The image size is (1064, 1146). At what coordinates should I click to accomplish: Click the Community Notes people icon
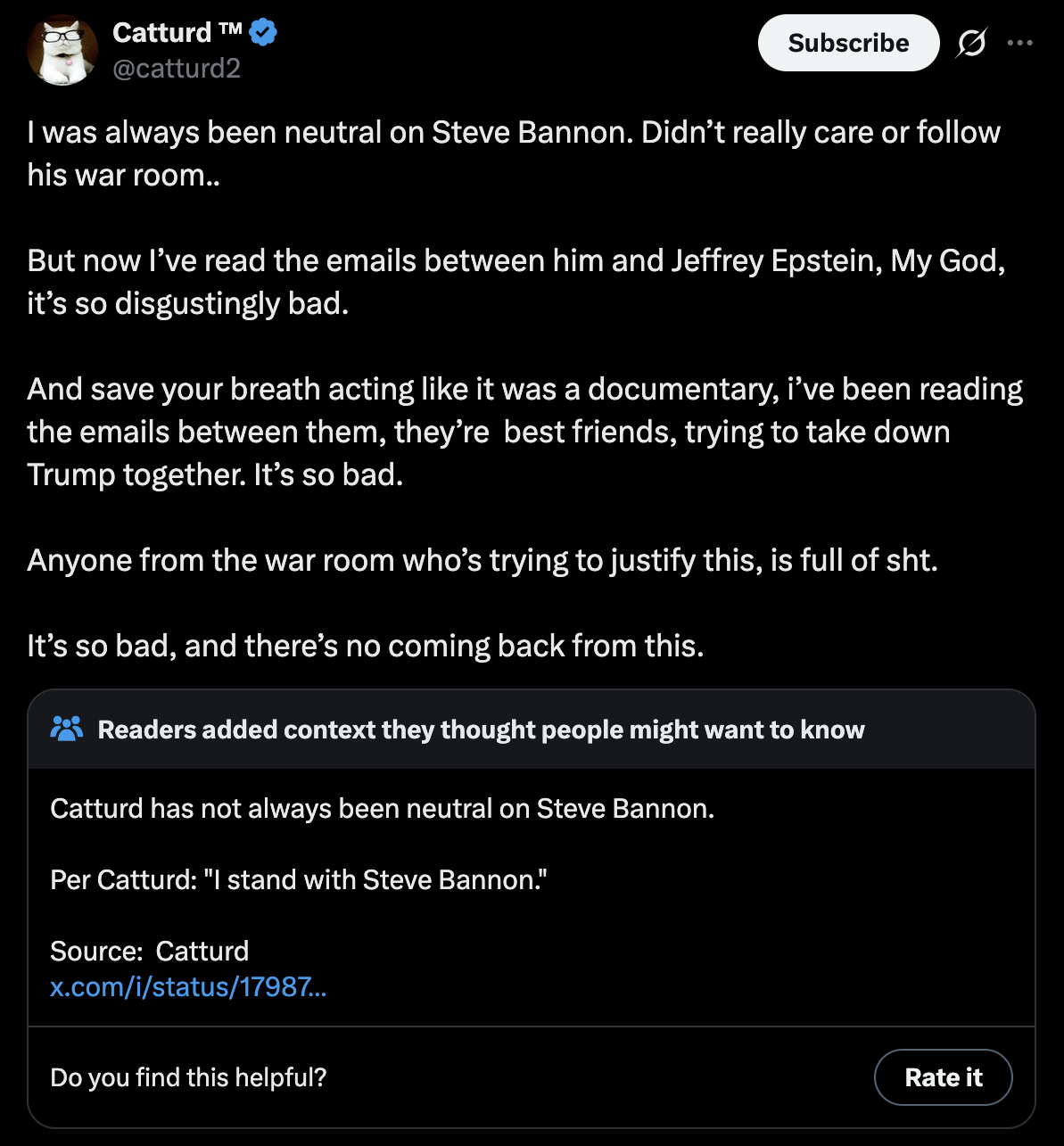pyautogui.click(x=67, y=729)
